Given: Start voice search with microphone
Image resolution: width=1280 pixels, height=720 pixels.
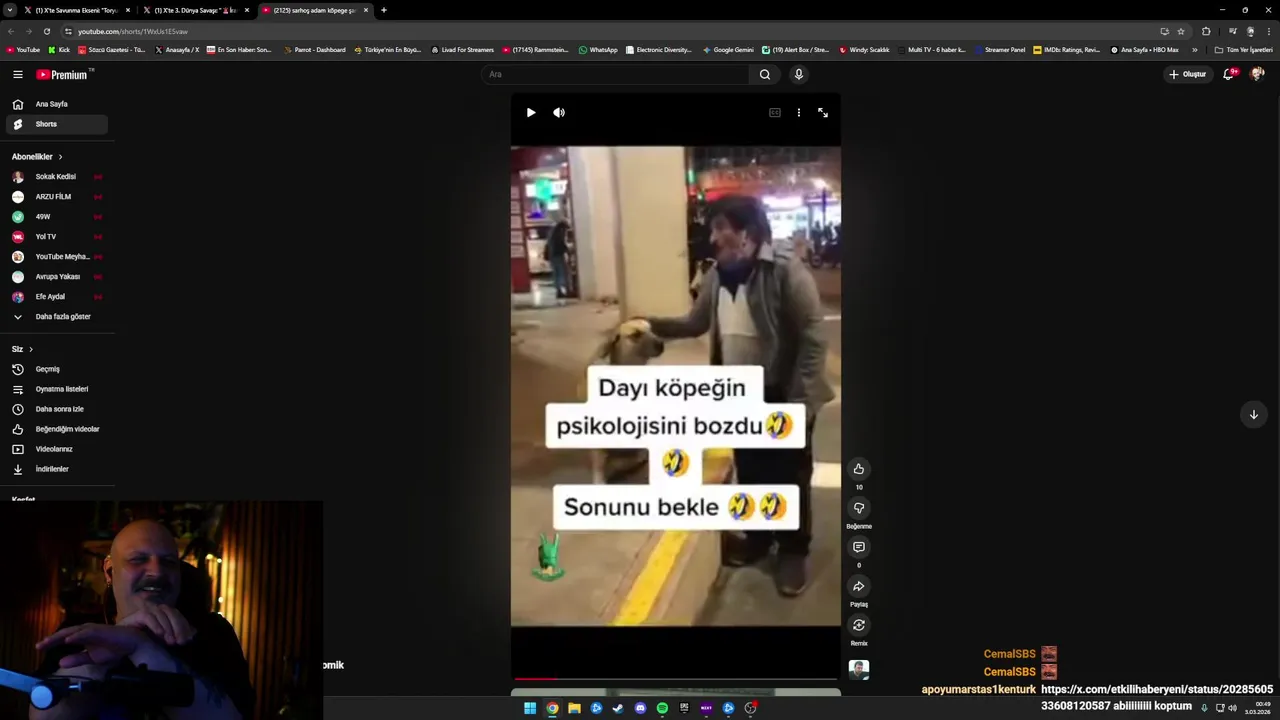Looking at the screenshot, I should pyautogui.click(x=798, y=74).
